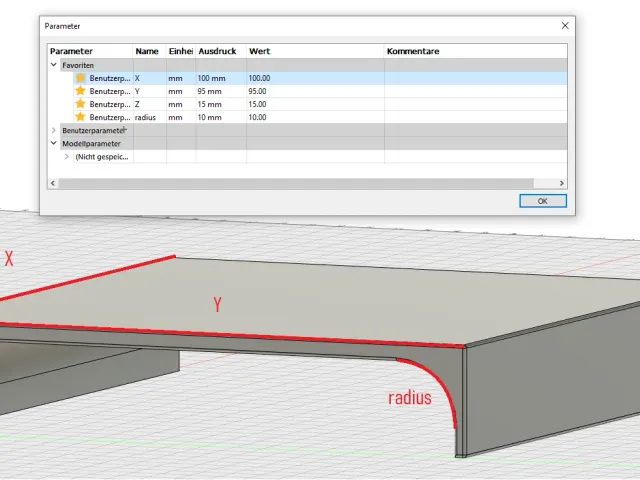
Task: Select the 100 mm expression field for X
Action: click(220, 78)
